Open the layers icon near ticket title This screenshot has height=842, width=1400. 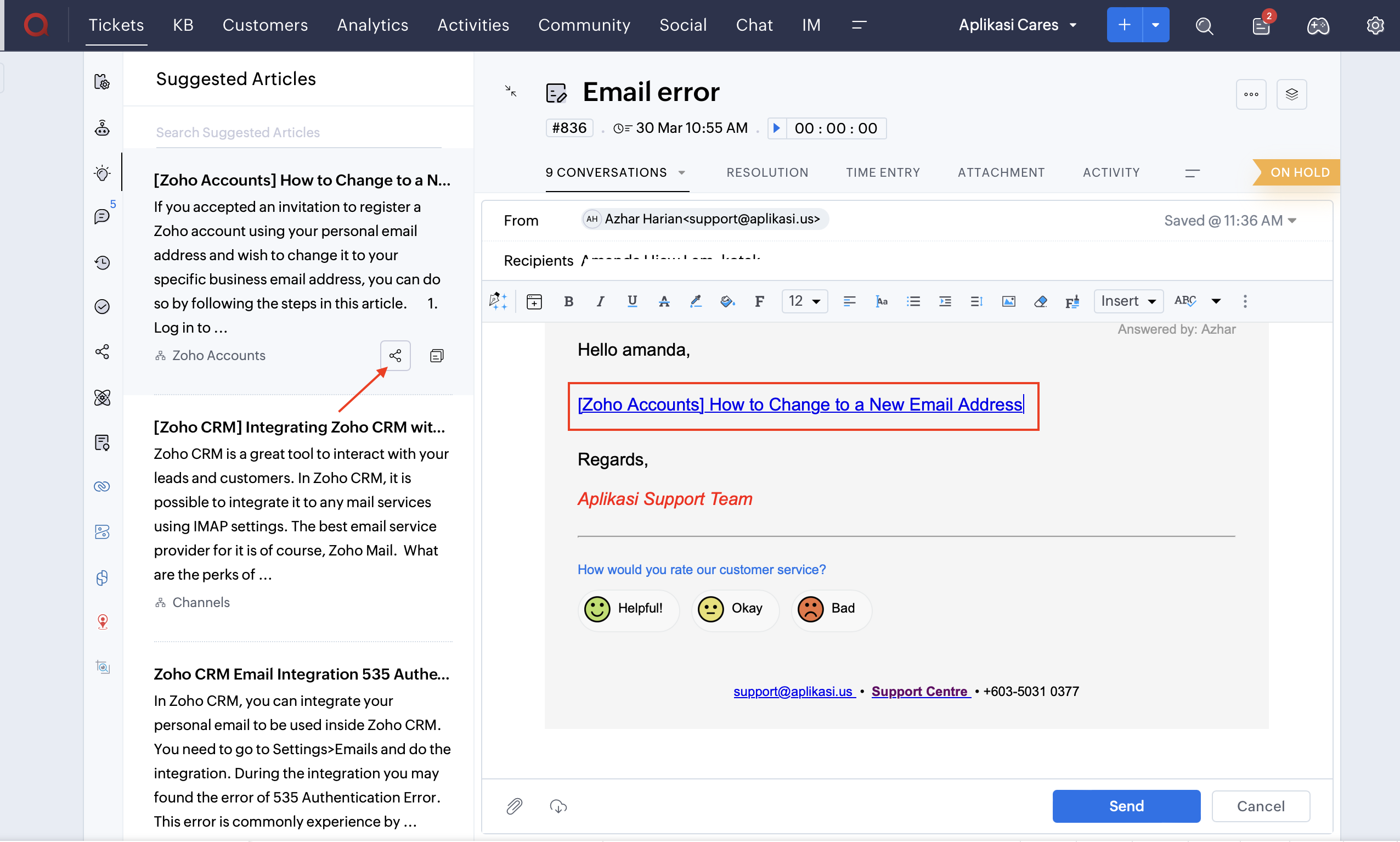pos(1292,94)
